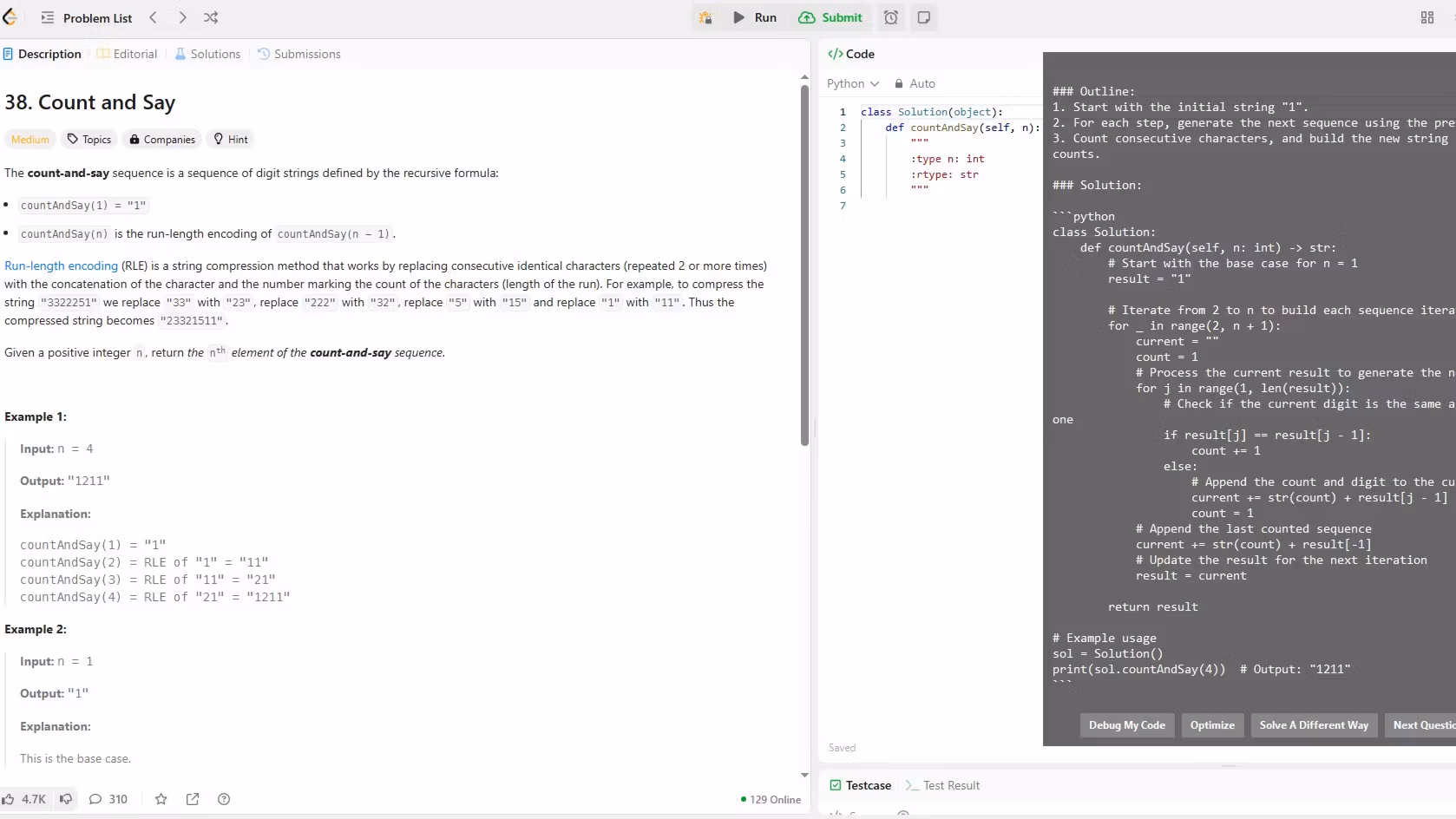This screenshot has height=819, width=1456.
Task: Expand the Topics tag
Action: coord(89,139)
